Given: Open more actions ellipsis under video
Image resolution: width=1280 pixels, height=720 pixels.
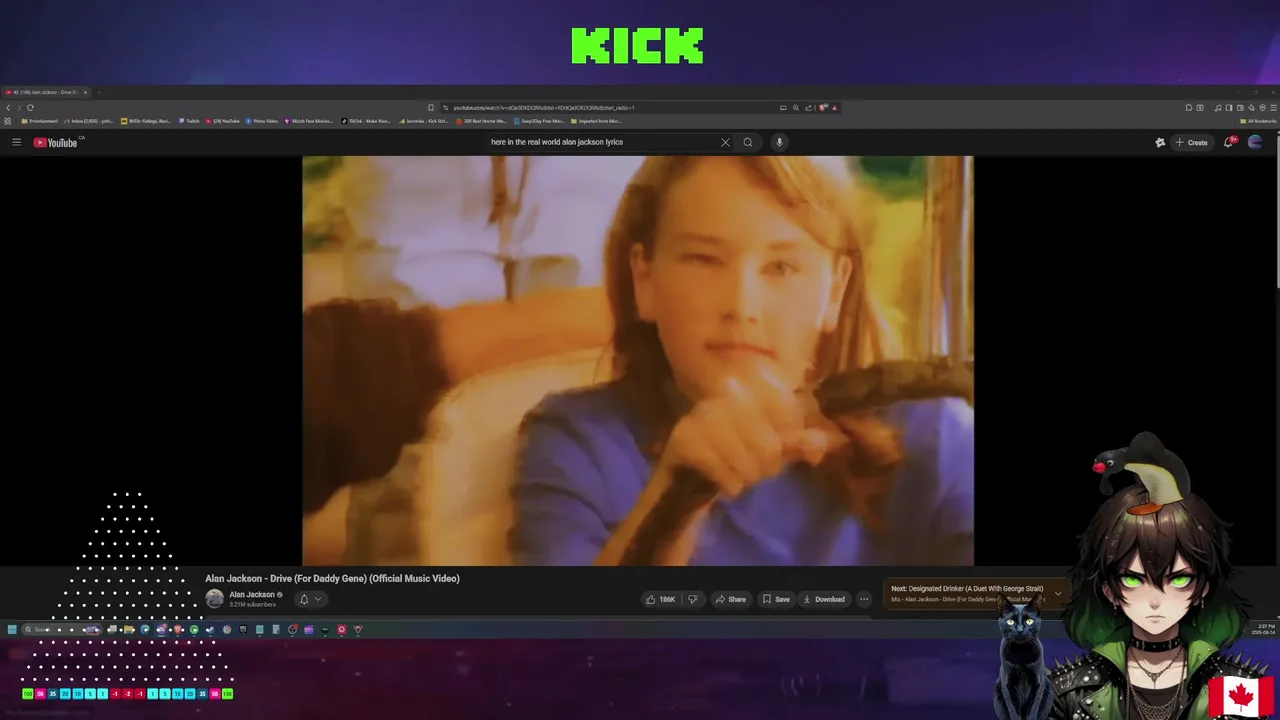Looking at the screenshot, I should point(864,599).
